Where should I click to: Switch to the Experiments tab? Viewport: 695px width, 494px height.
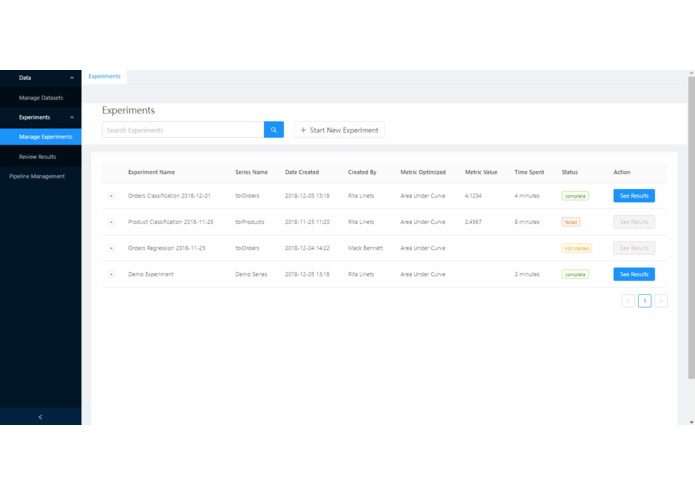tap(104, 76)
